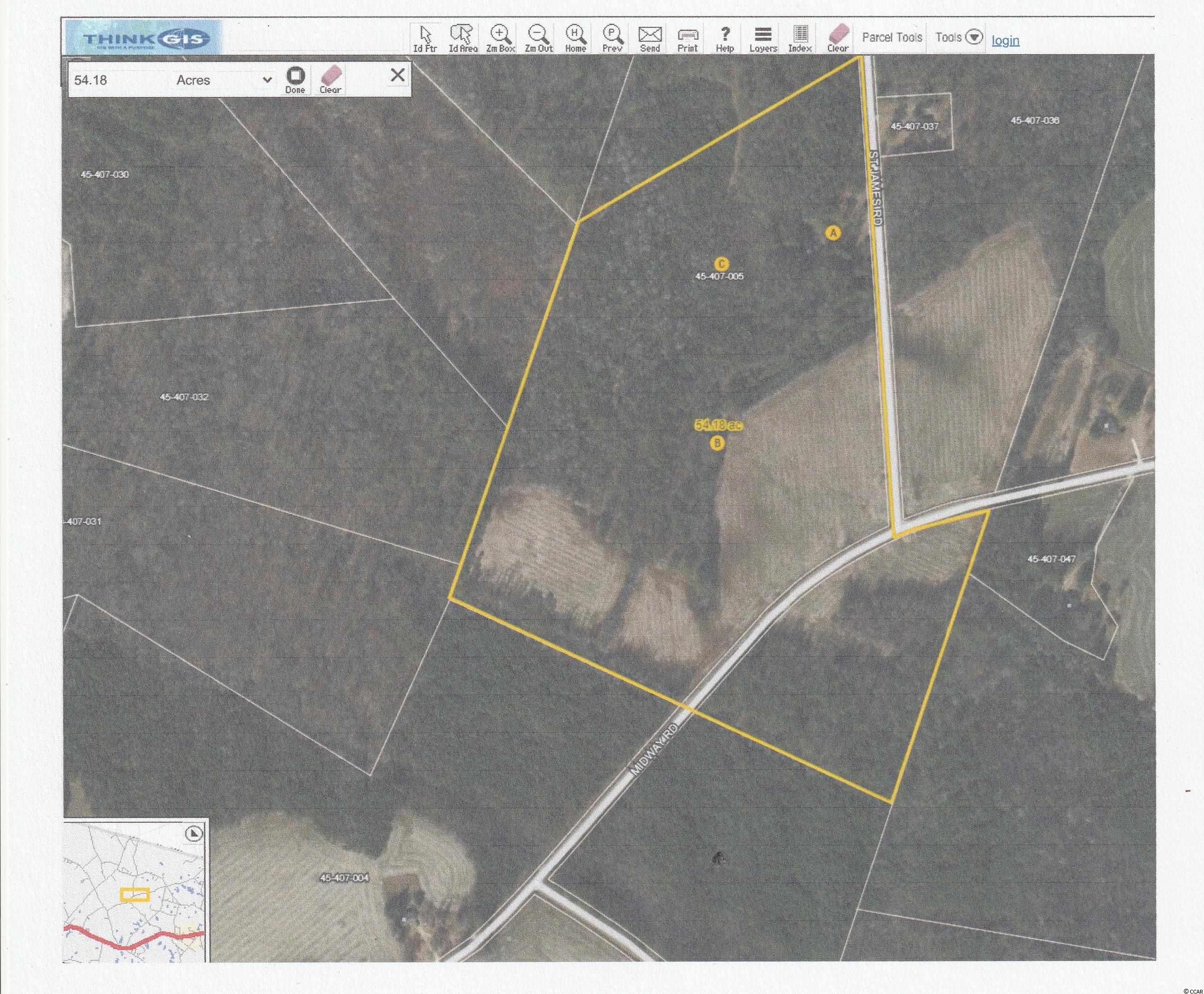
Task: Select the Id Ftr identify tool
Action: (x=425, y=38)
